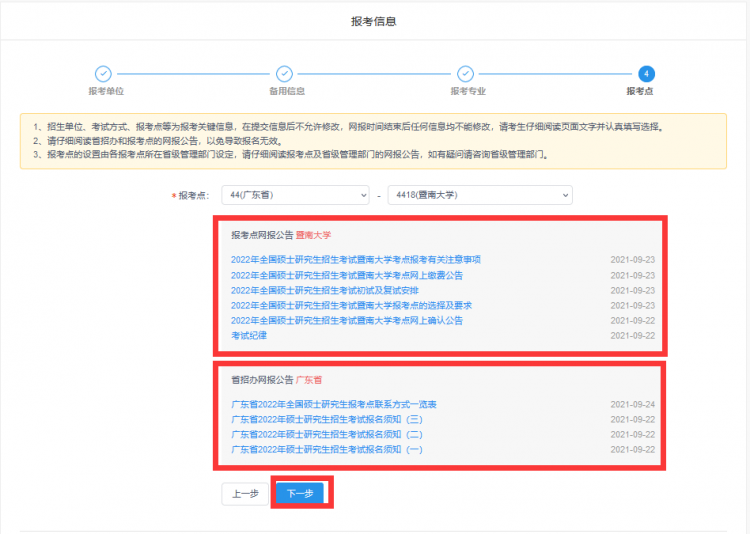This screenshot has width=750, height=534.
Task: Open 暨南大学考点网上确认公告 link
Action: (x=347, y=320)
